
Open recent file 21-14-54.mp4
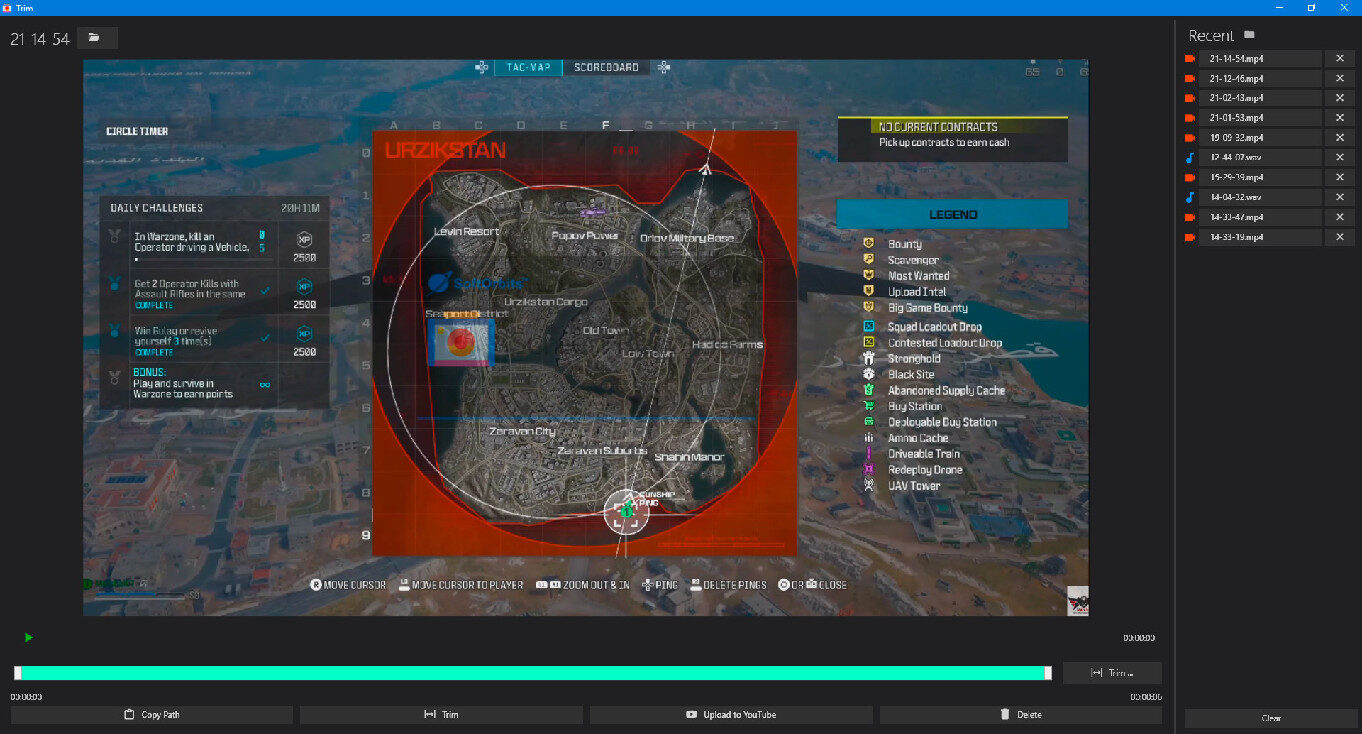coord(1260,58)
